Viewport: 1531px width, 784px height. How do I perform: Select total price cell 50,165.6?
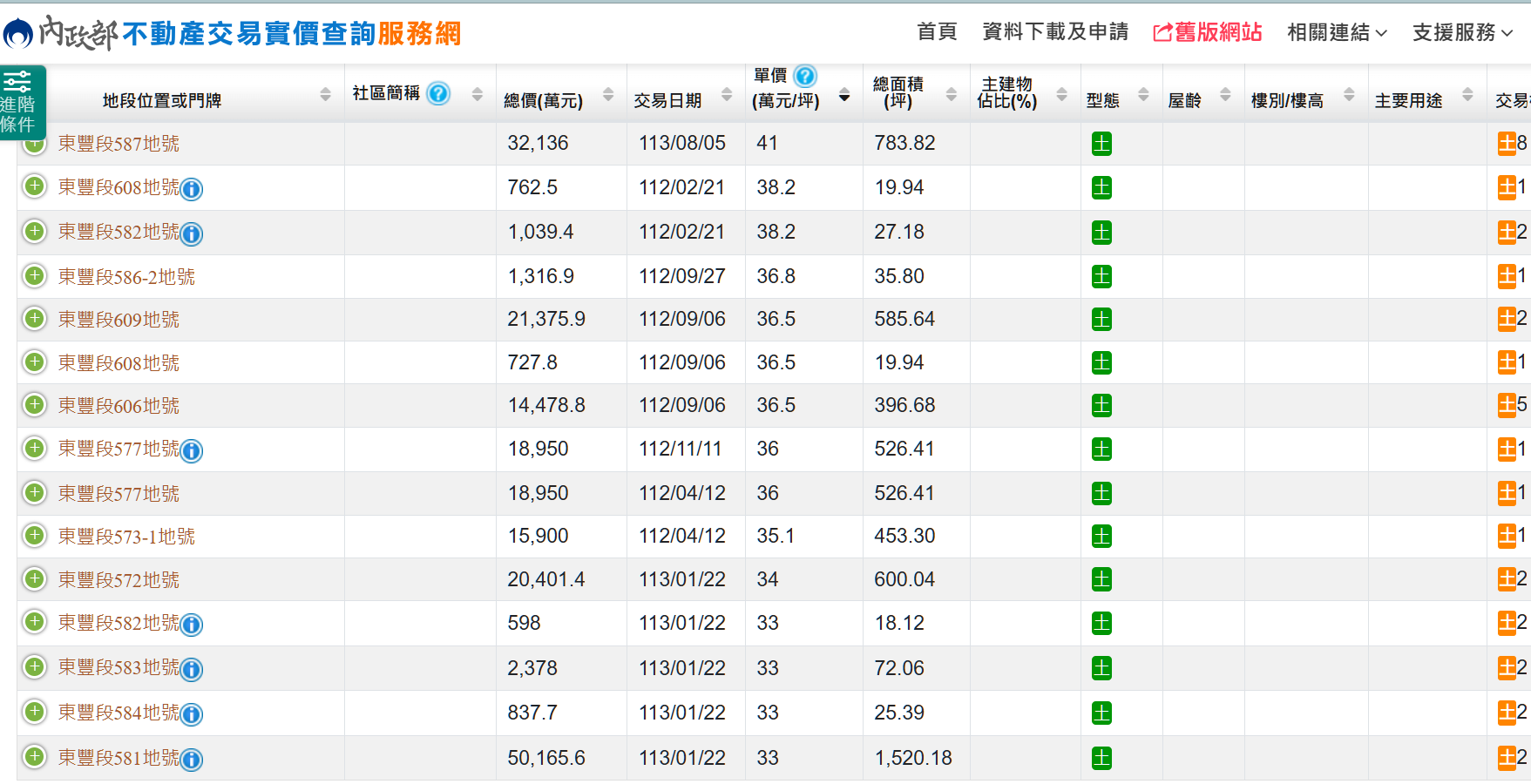tap(546, 758)
